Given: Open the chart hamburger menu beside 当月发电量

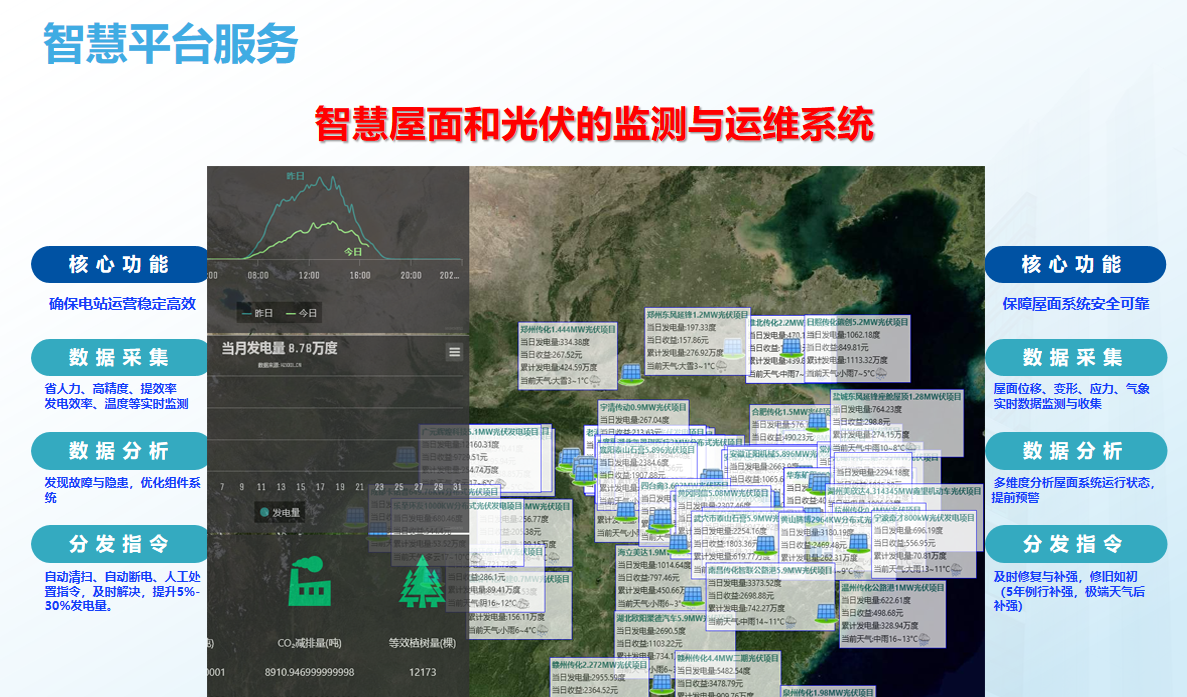Looking at the screenshot, I should [x=455, y=351].
